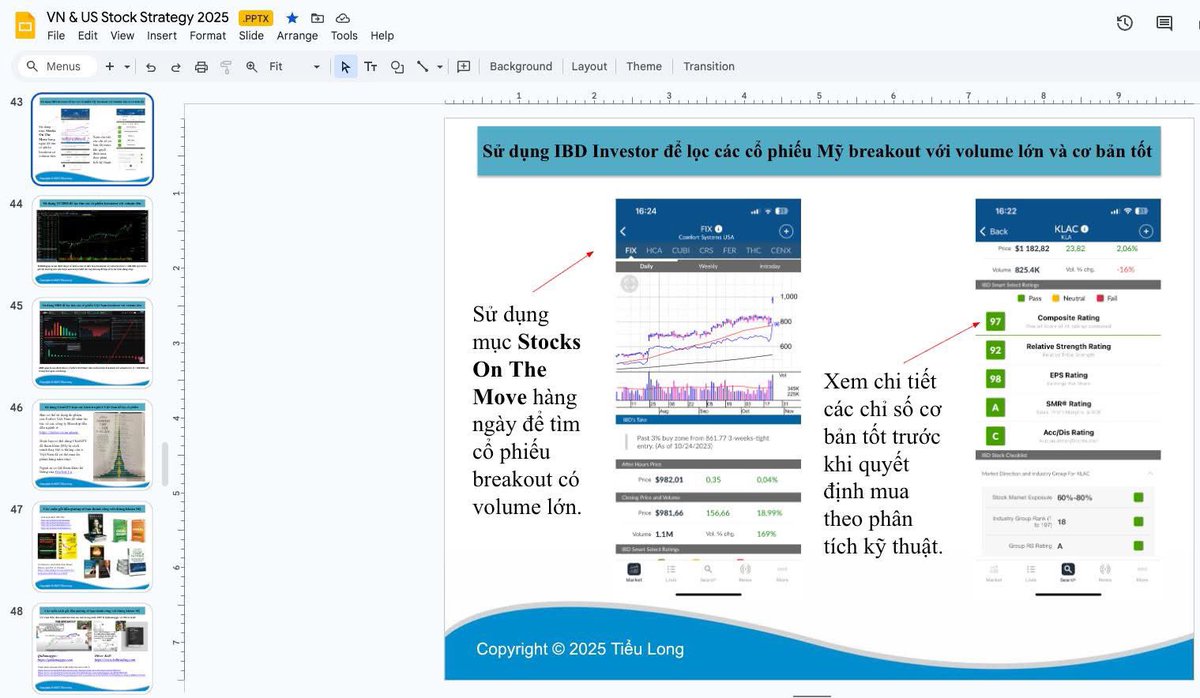Image resolution: width=1200 pixels, height=698 pixels.
Task: Click the text 'Stocks On The Move'
Action: (x=526, y=370)
